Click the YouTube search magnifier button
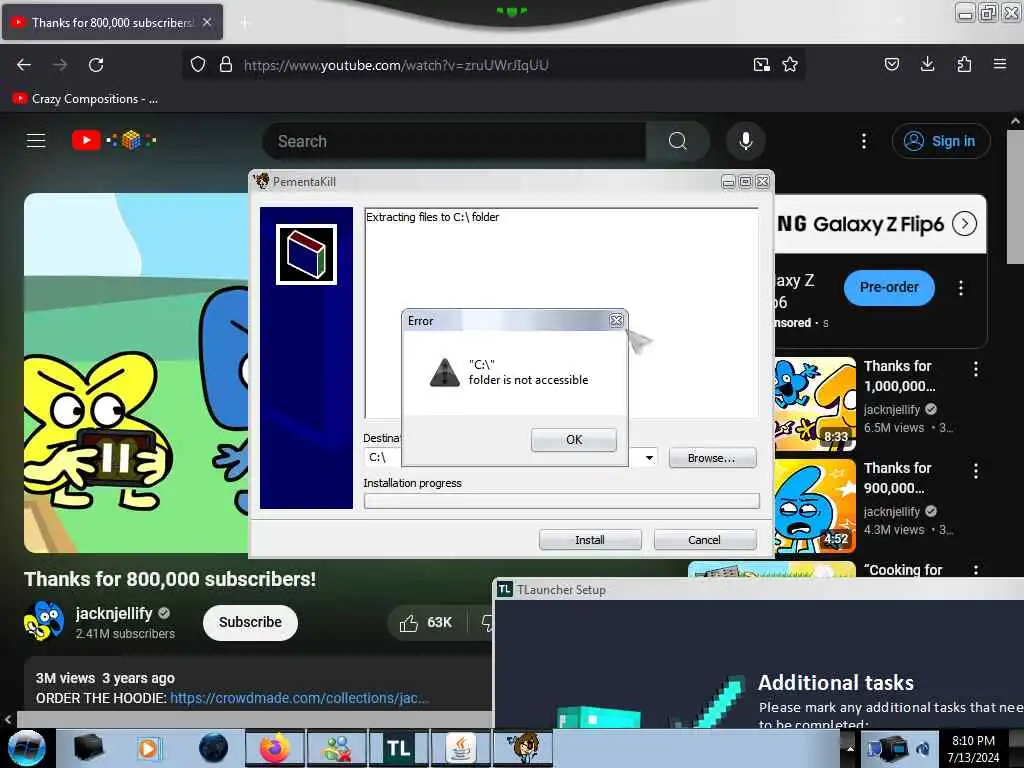The image size is (1024, 768). tap(678, 141)
